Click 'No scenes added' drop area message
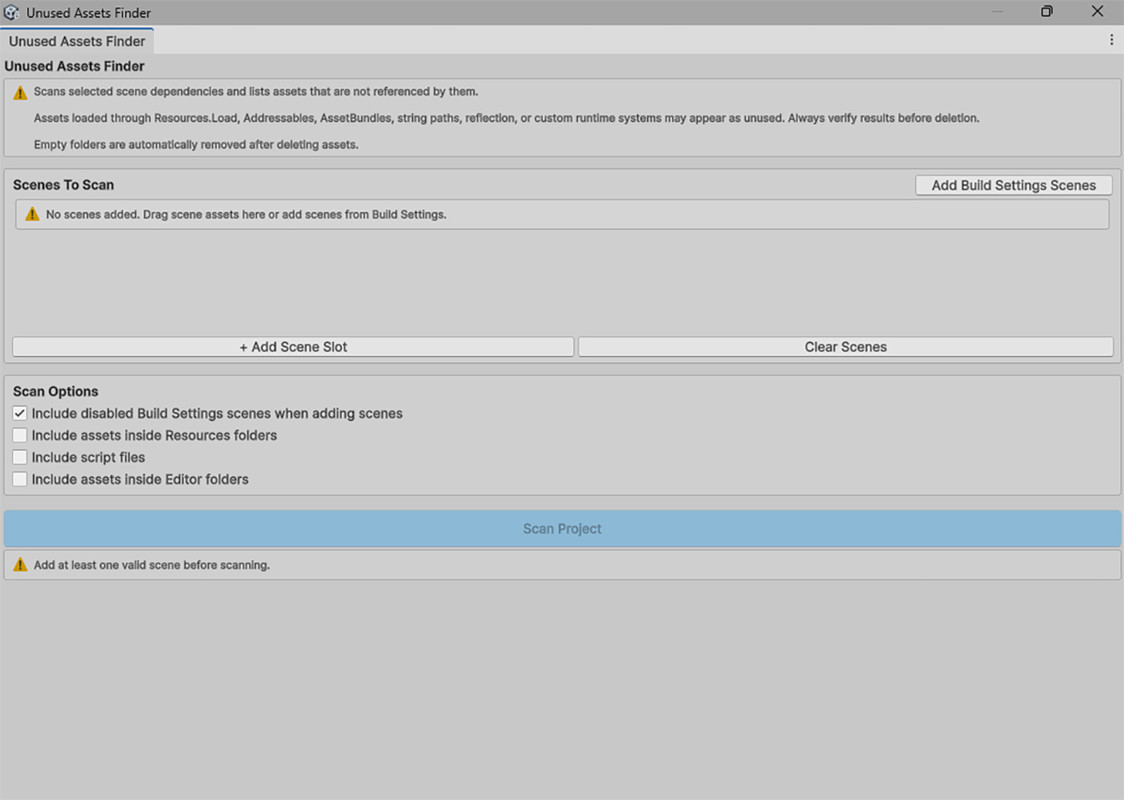The height and width of the screenshot is (800, 1124). (562, 214)
